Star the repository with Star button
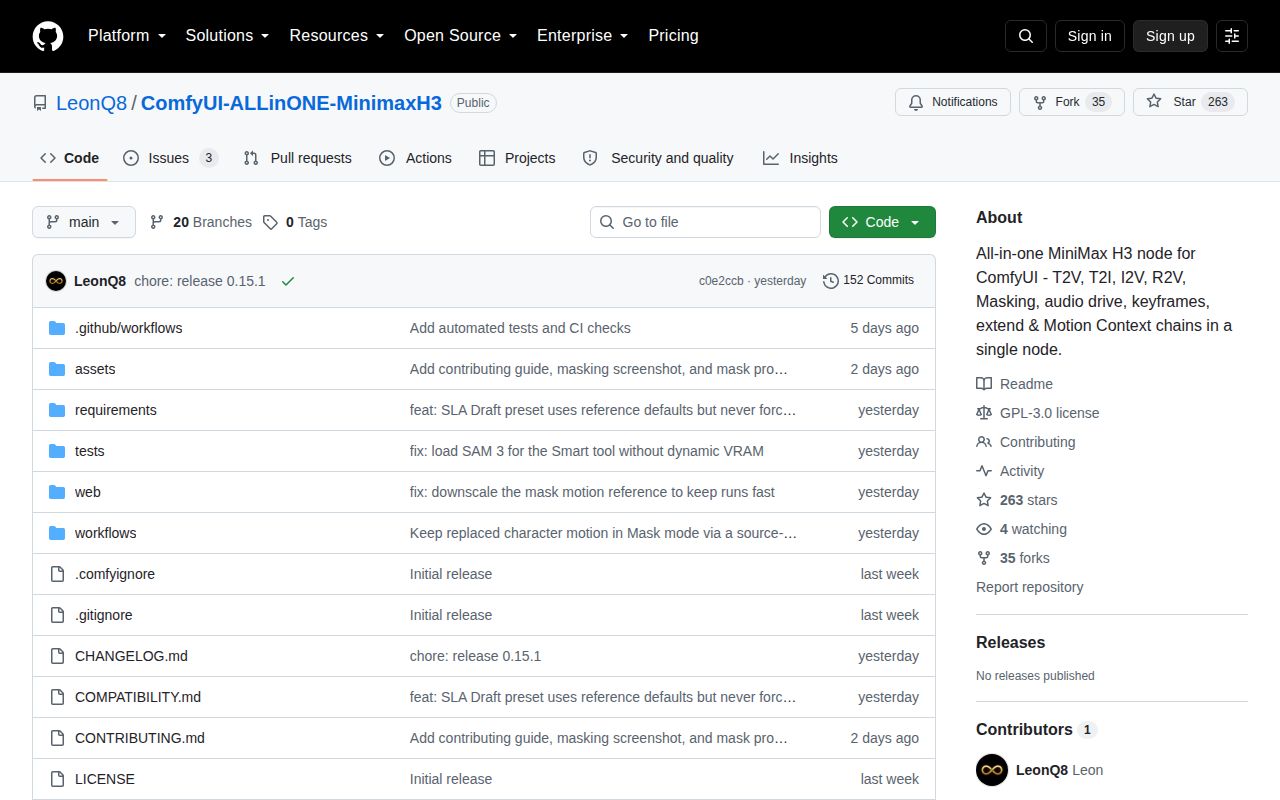Screen dimensions: 1280x800 coord(1190,102)
